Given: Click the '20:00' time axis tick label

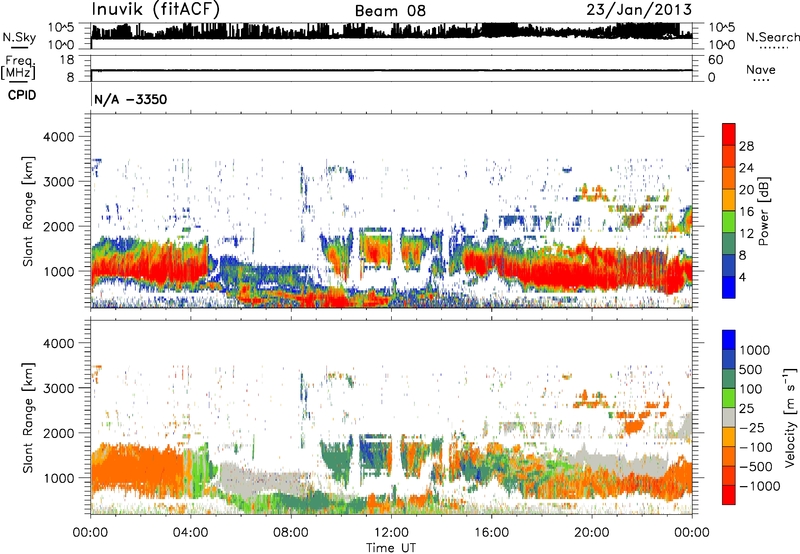Looking at the screenshot, I should pyautogui.click(x=591, y=533).
